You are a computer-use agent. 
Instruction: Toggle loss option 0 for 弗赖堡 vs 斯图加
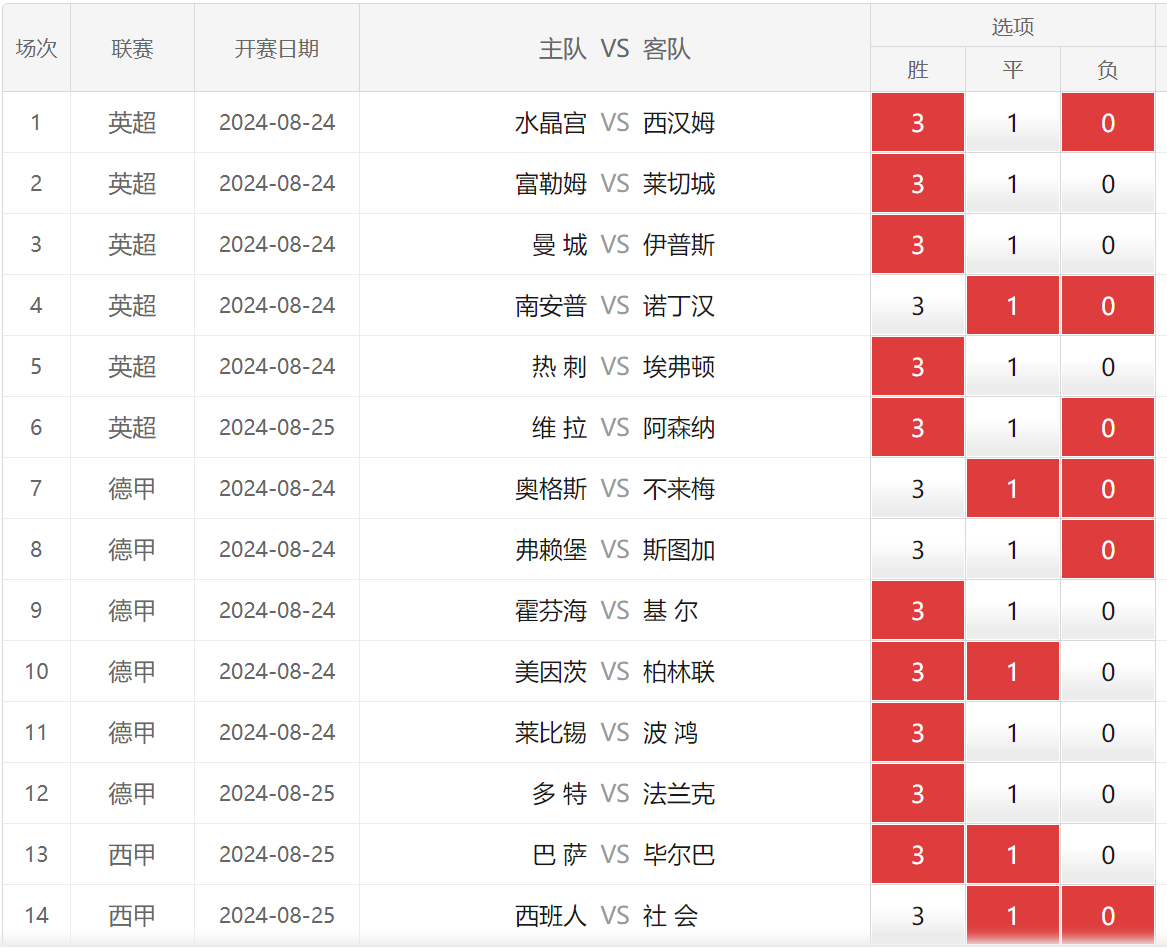pyautogui.click(x=1107, y=549)
